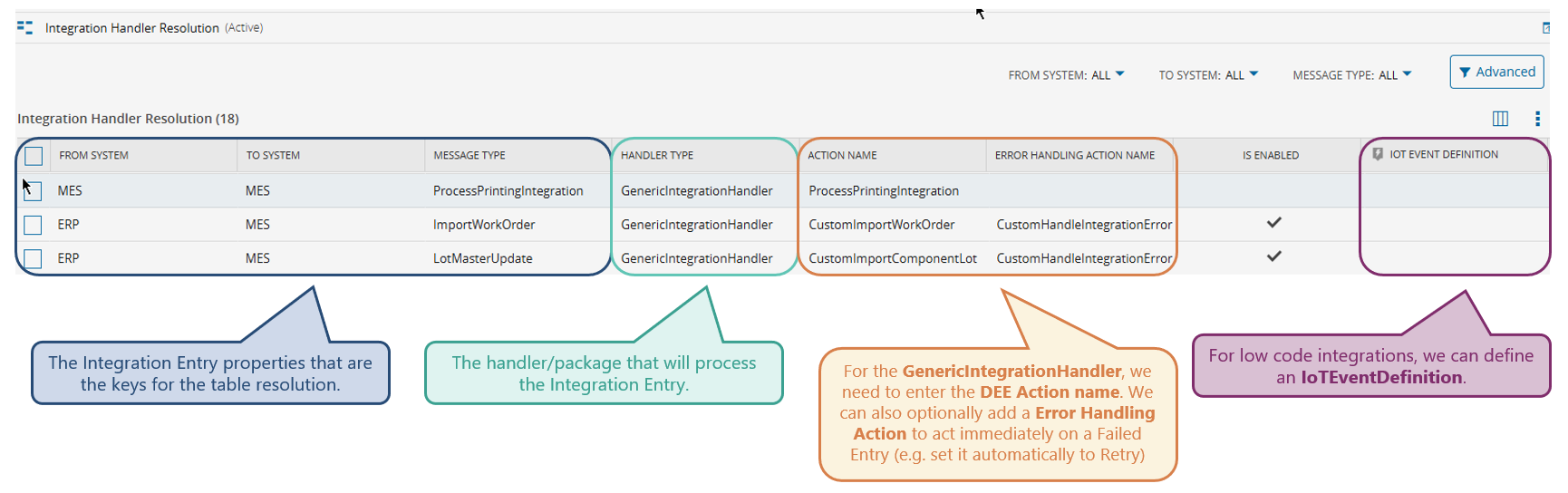Click the CustomImportComponentLot action name cell
This screenshot has width=1568, height=493.
pos(893,258)
